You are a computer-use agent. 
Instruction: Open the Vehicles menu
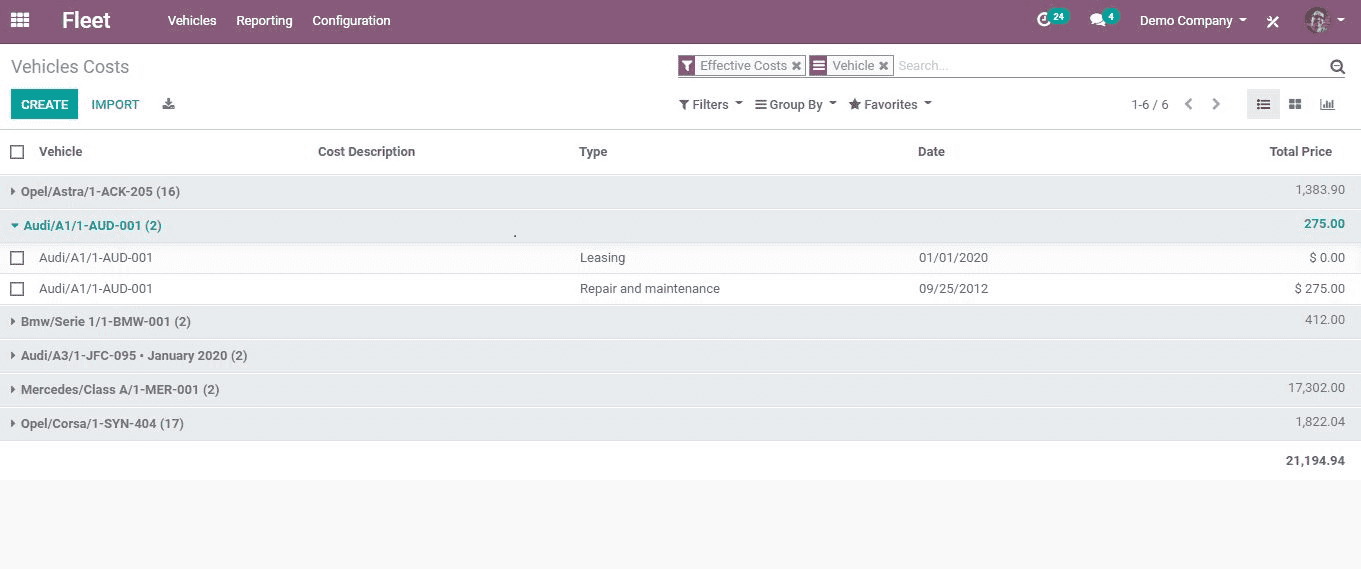[192, 20]
